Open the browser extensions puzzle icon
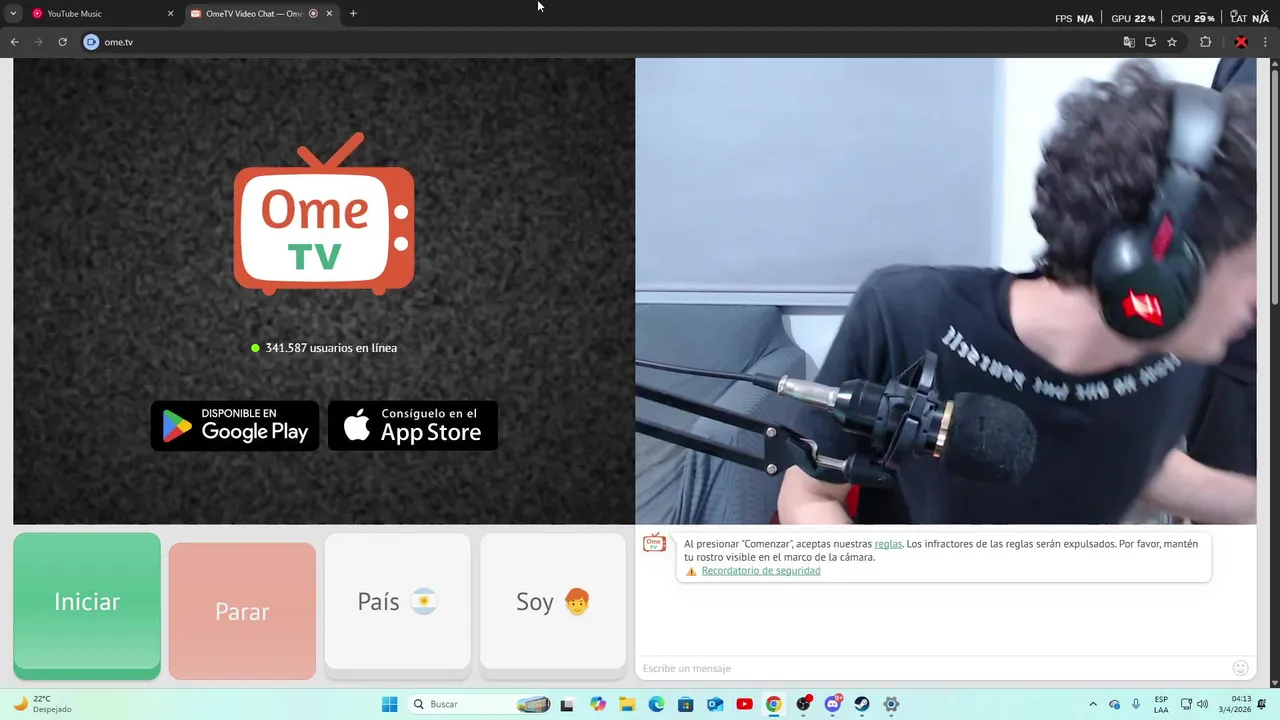The image size is (1280, 720). click(x=1205, y=42)
